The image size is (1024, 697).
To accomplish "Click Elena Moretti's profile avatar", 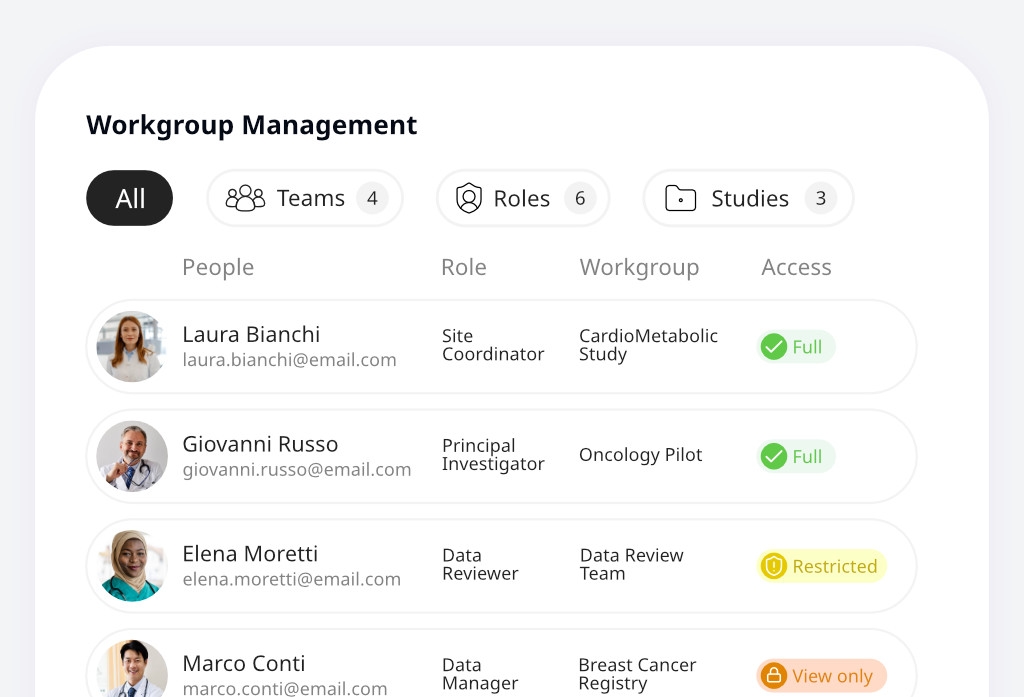I will [132, 567].
